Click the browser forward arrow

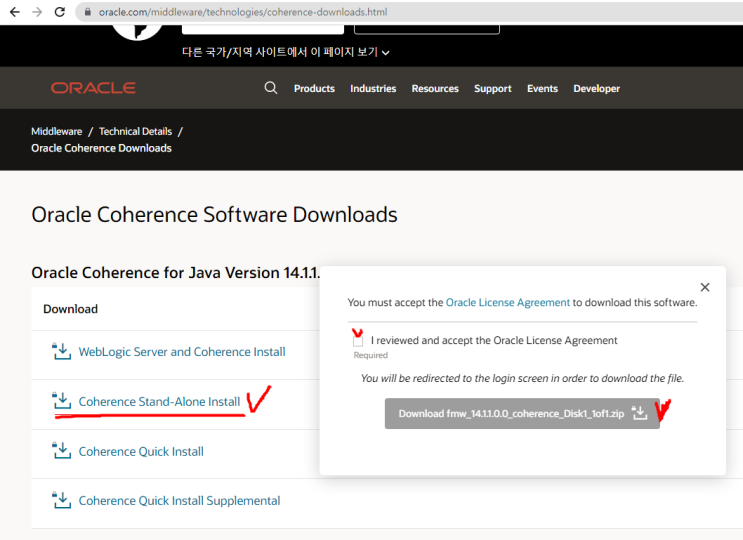point(37,12)
